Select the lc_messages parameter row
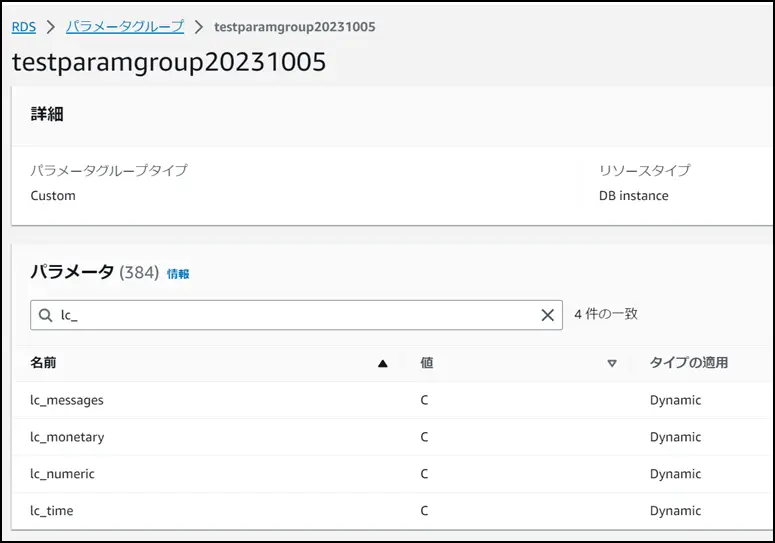The width and height of the screenshot is (775, 543). (x=392, y=400)
